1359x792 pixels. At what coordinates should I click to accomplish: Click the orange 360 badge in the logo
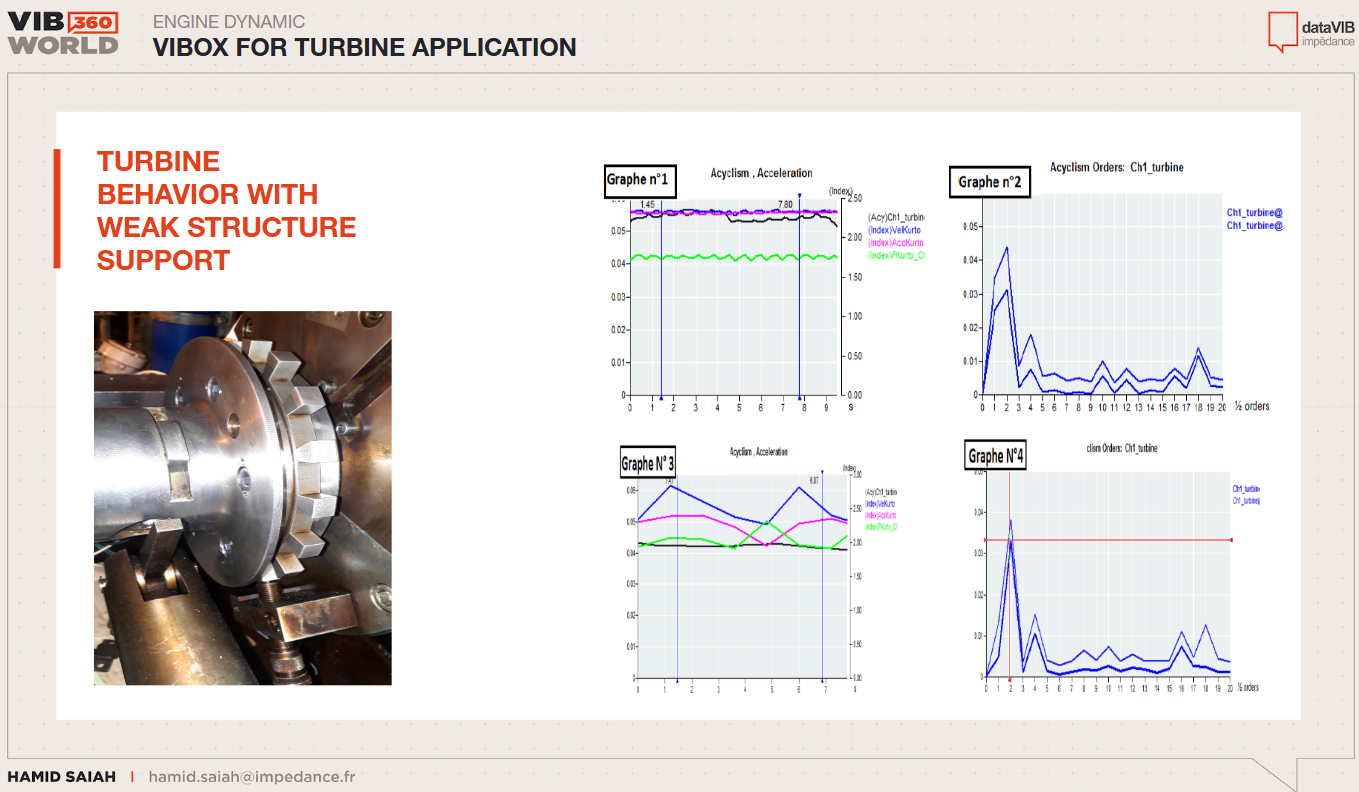pyautogui.click(x=95, y=22)
